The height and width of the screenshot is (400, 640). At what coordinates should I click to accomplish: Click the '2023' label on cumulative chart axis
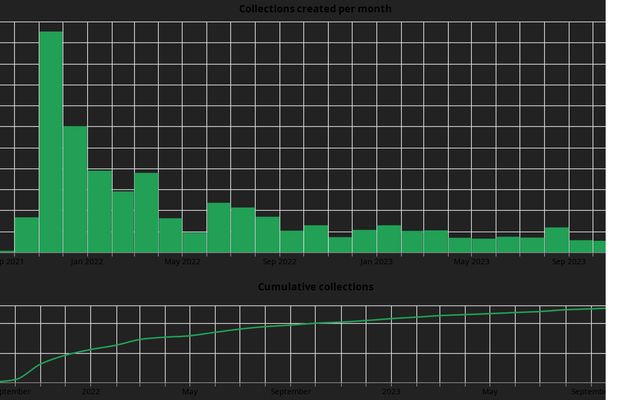click(391, 391)
